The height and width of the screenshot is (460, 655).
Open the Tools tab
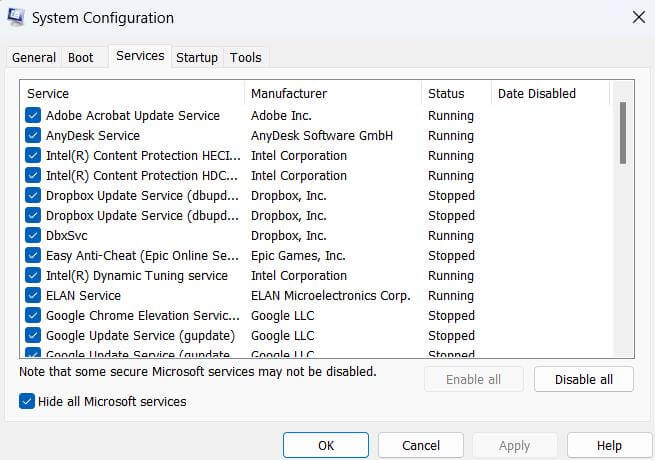[246, 57]
